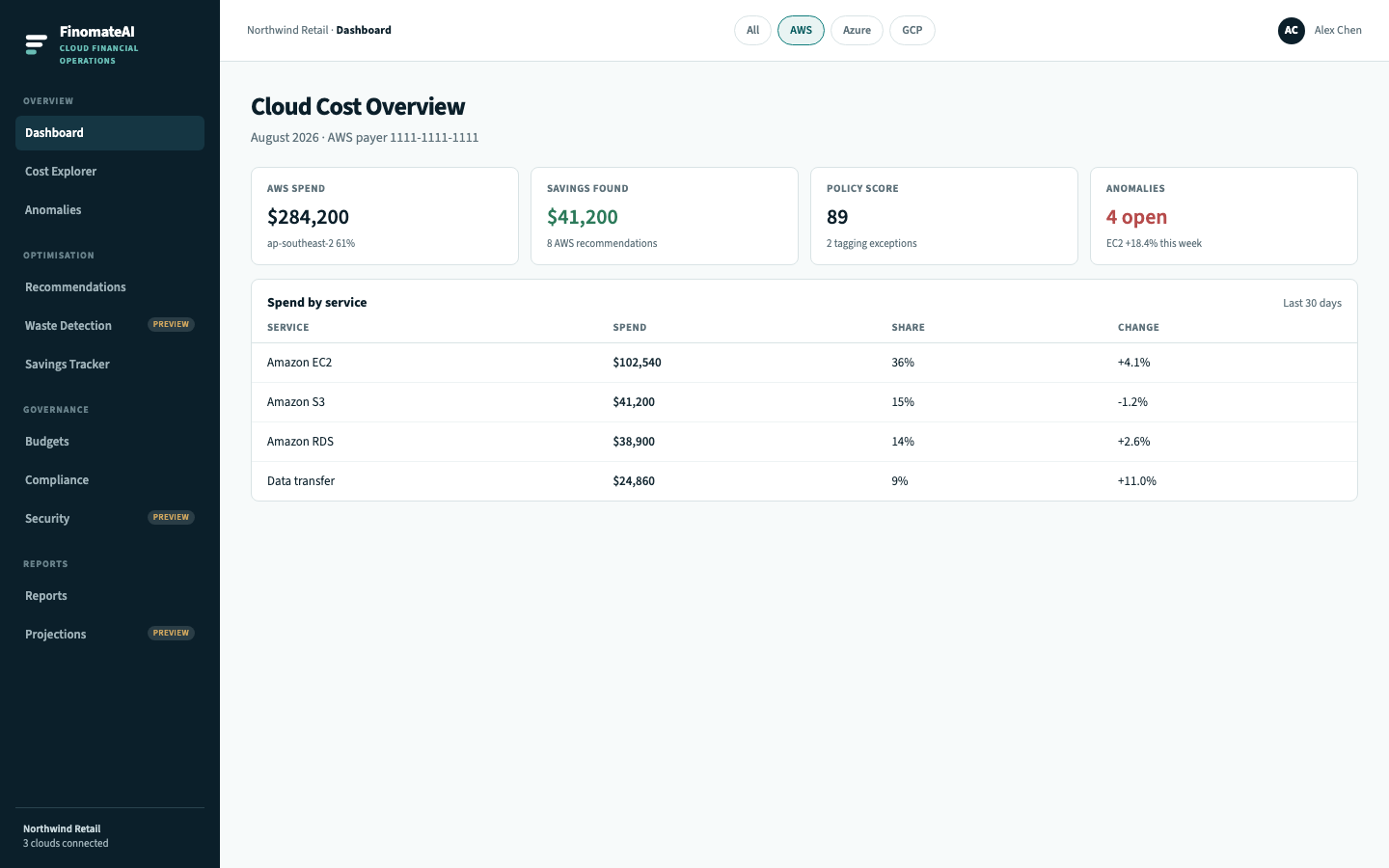Go to Savings Tracker
This screenshot has height=868, width=1389.
[x=110, y=365]
